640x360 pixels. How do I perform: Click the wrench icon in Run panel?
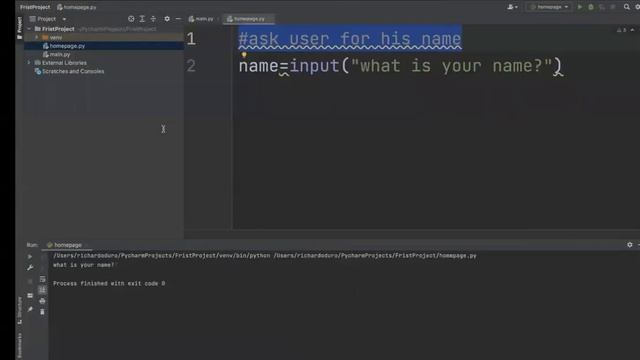pos(30,268)
